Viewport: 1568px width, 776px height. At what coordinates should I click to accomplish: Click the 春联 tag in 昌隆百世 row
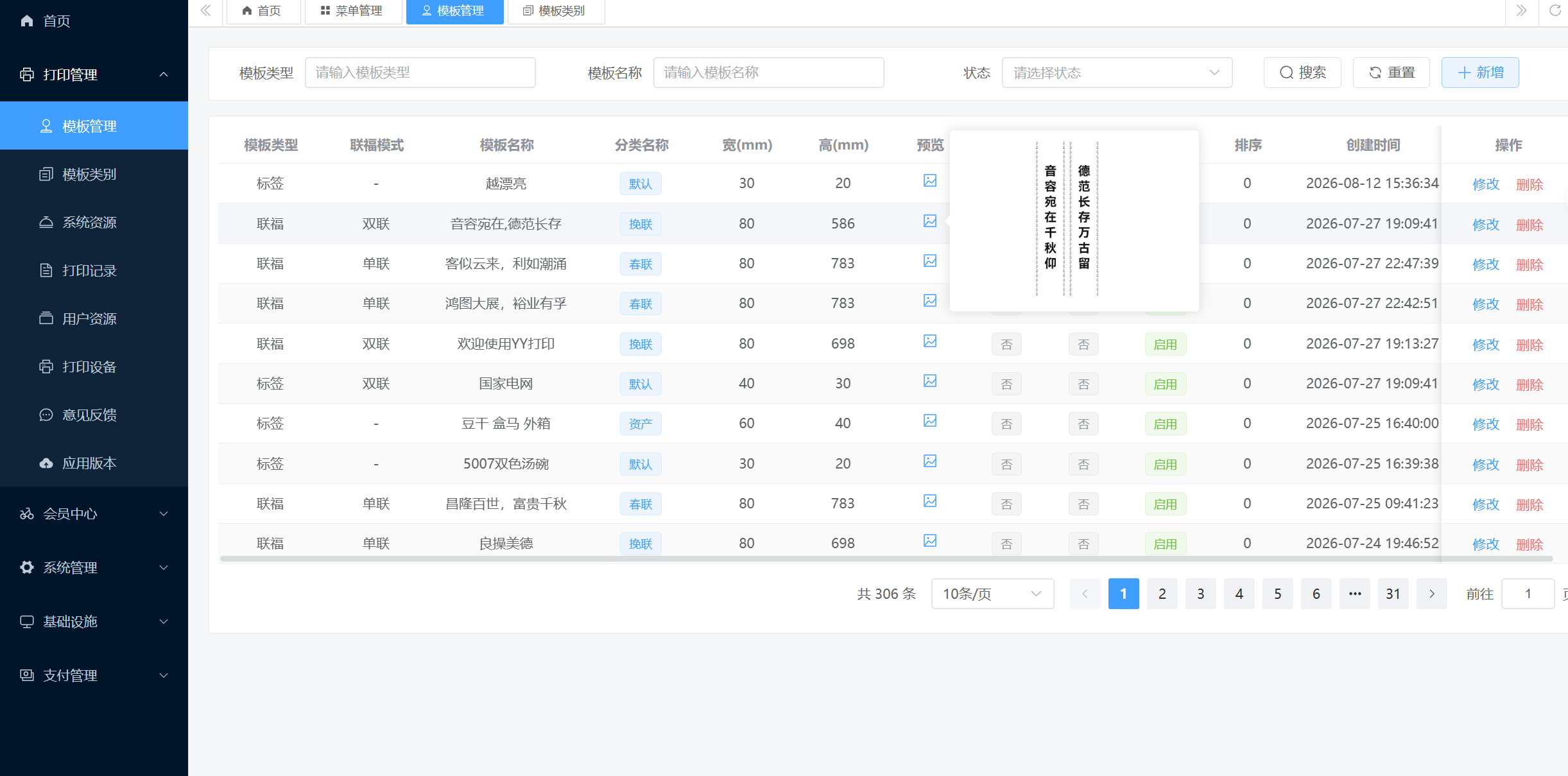tap(641, 504)
